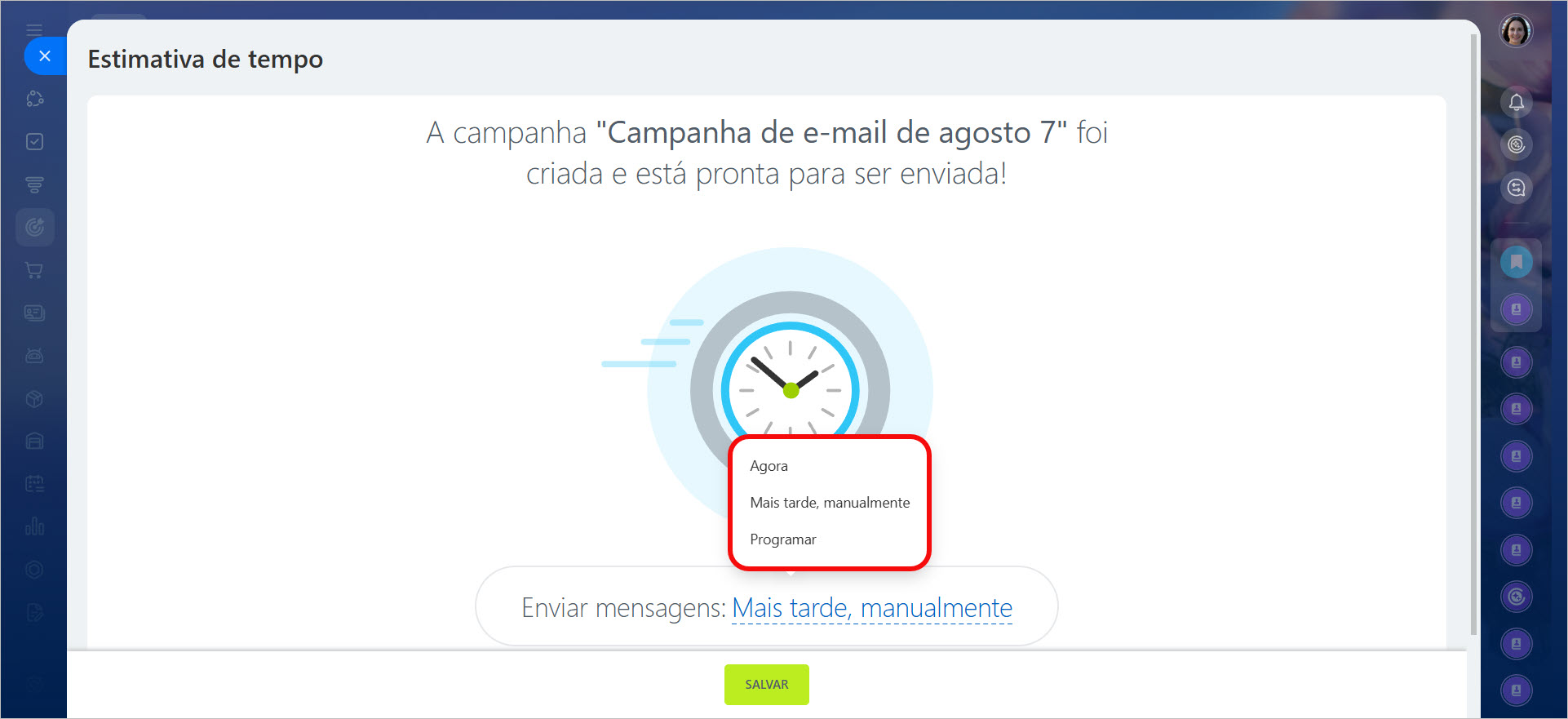The height and width of the screenshot is (719, 1568).
Task: Select Agora from the send options
Action: 768,466
